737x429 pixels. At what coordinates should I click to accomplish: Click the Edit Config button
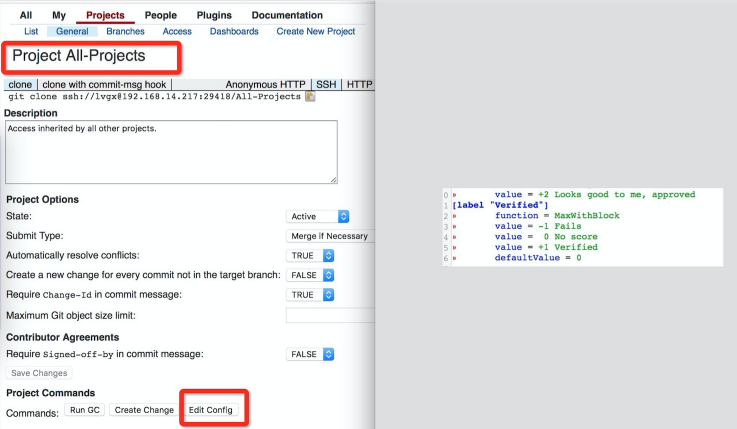tap(211, 410)
